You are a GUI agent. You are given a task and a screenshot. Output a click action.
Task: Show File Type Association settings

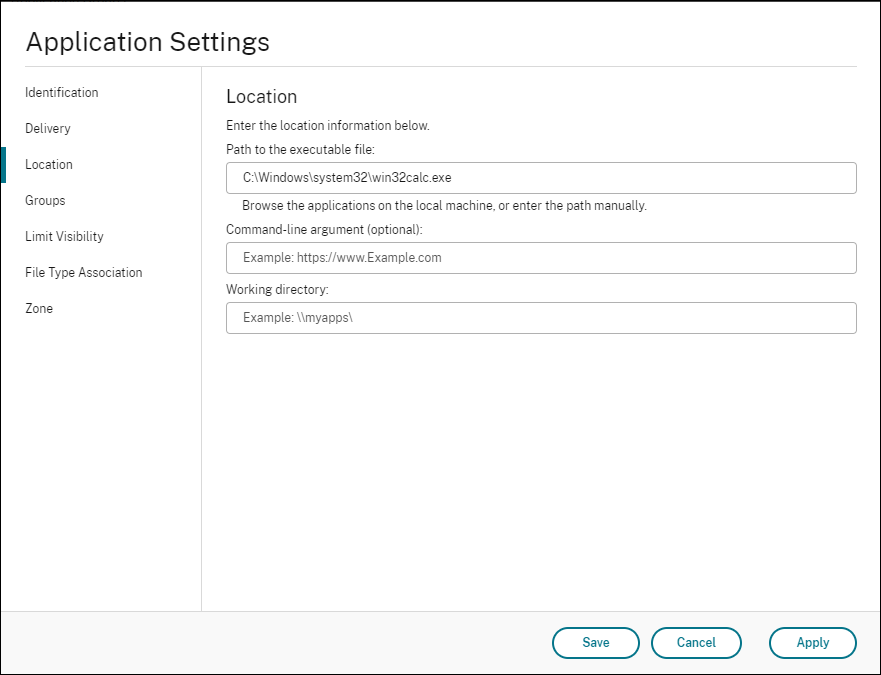(84, 273)
